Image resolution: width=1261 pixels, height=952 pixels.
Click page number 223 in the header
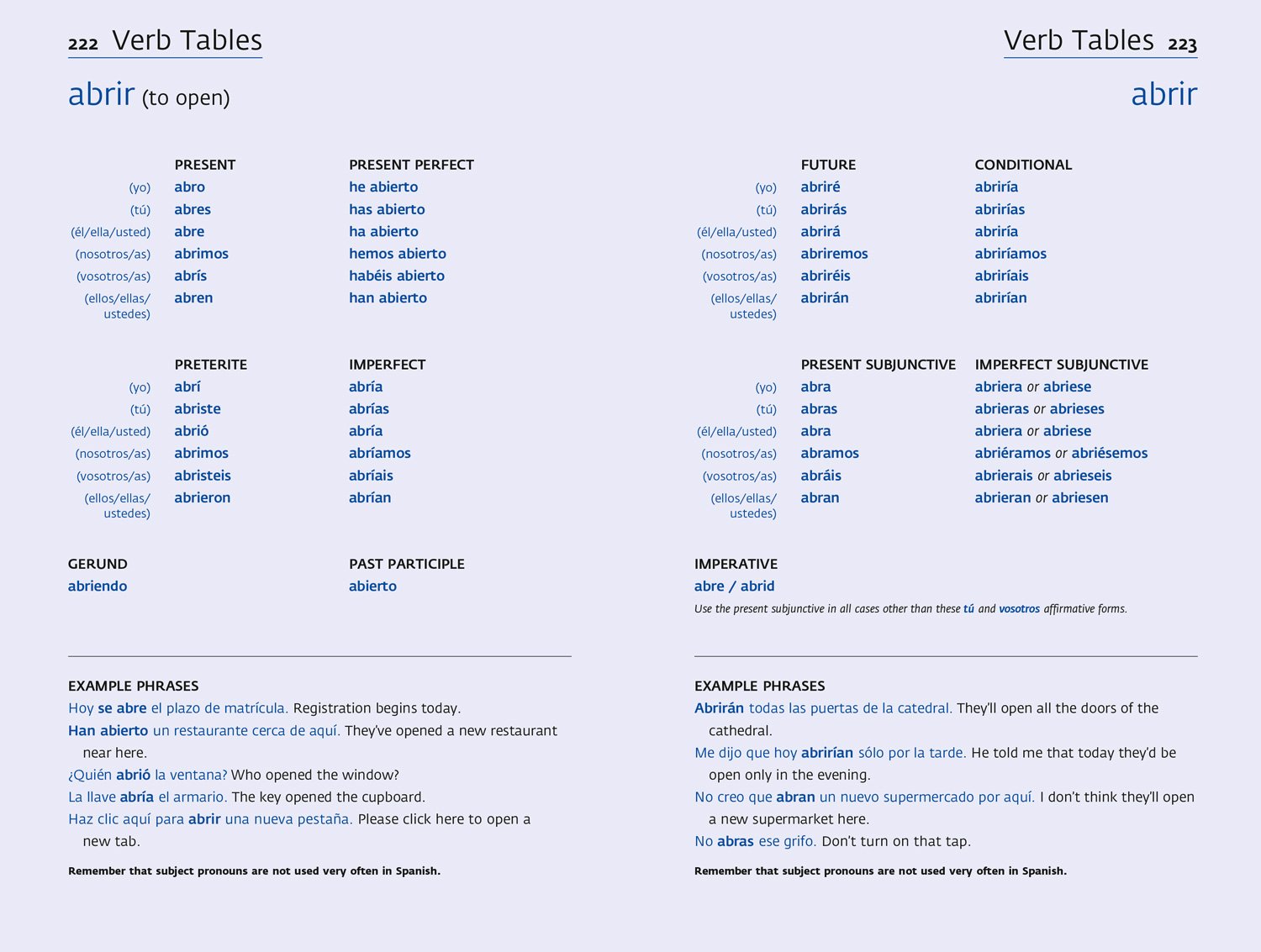coord(1182,44)
